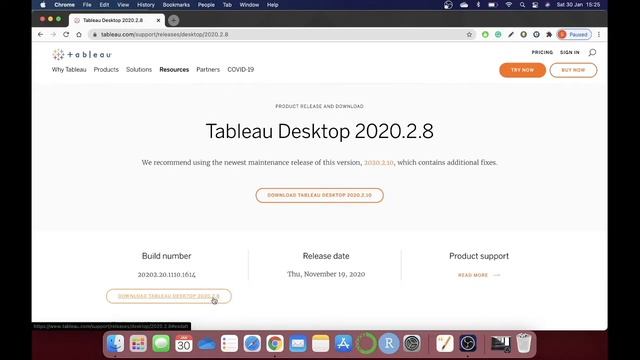640x360 pixels.
Task: Click Spotlight search in the menu bar
Action: [x=522, y=5]
